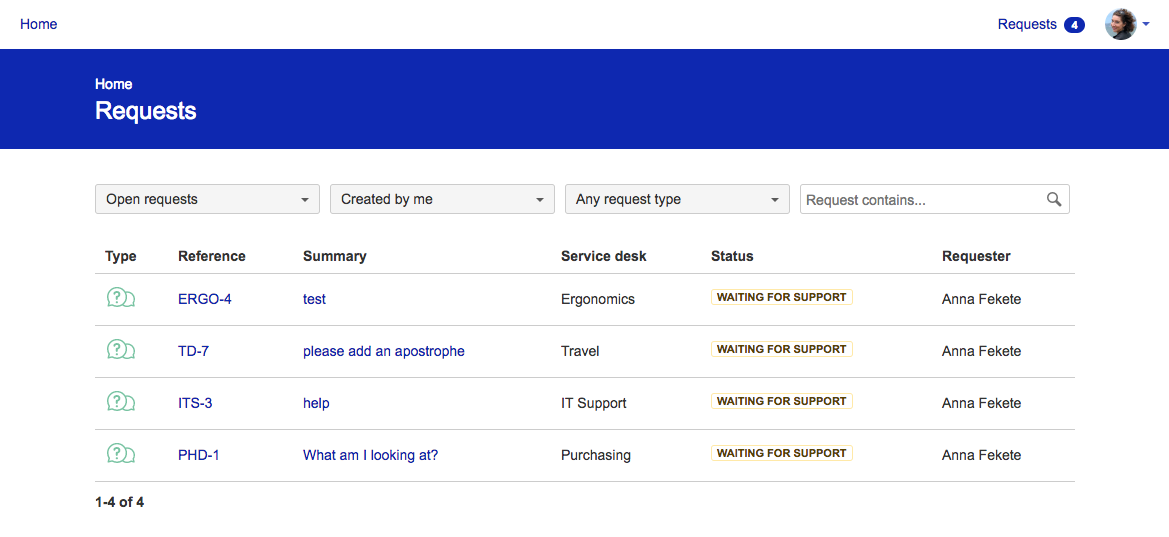1169x537 pixels.
Task: Click the request type icon for TD-7
Action: 121,350
